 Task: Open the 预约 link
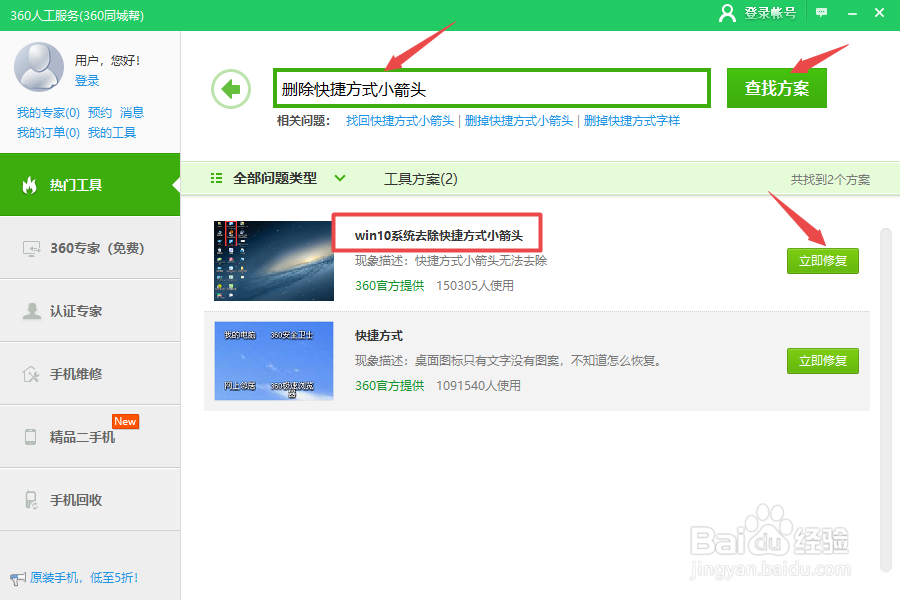point(100,113)
